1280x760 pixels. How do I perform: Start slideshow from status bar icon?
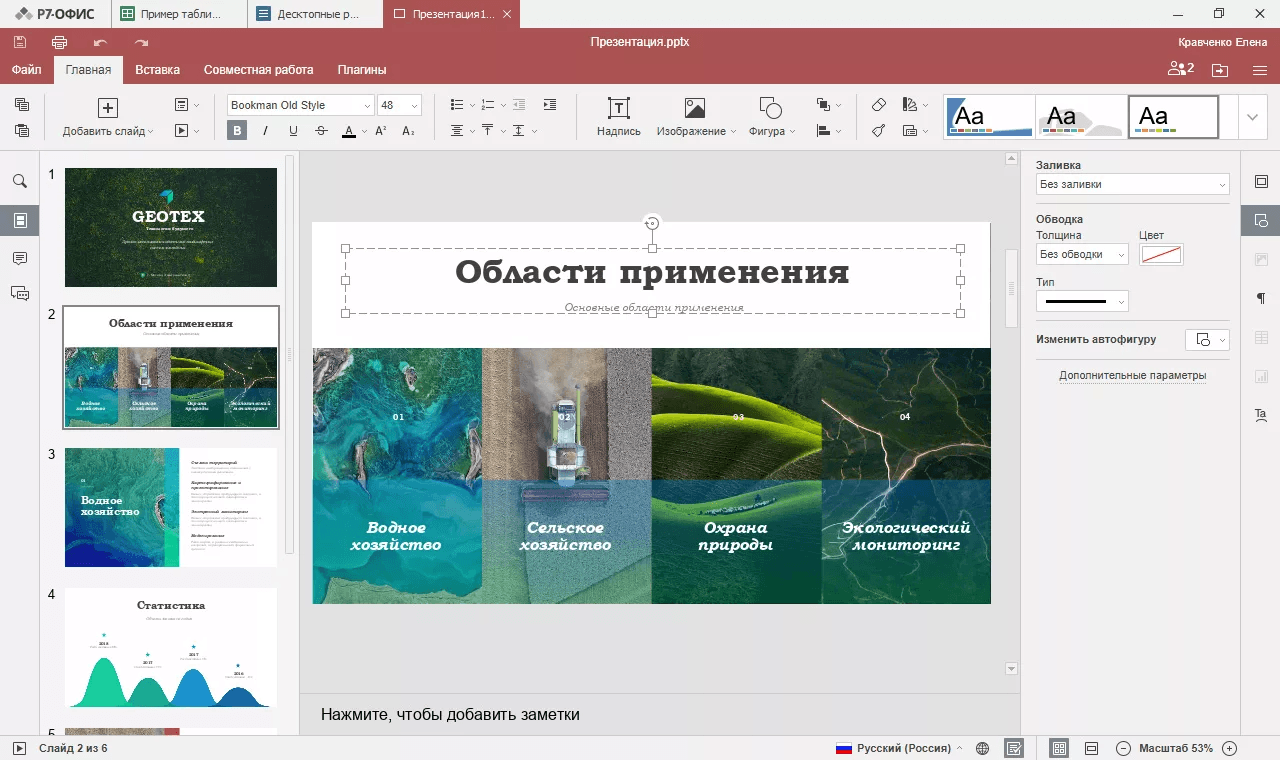click(19, 748)
